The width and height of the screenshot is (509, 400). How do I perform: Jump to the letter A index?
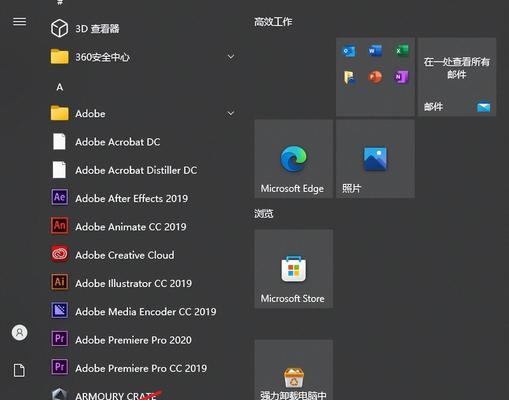(60, 87)
